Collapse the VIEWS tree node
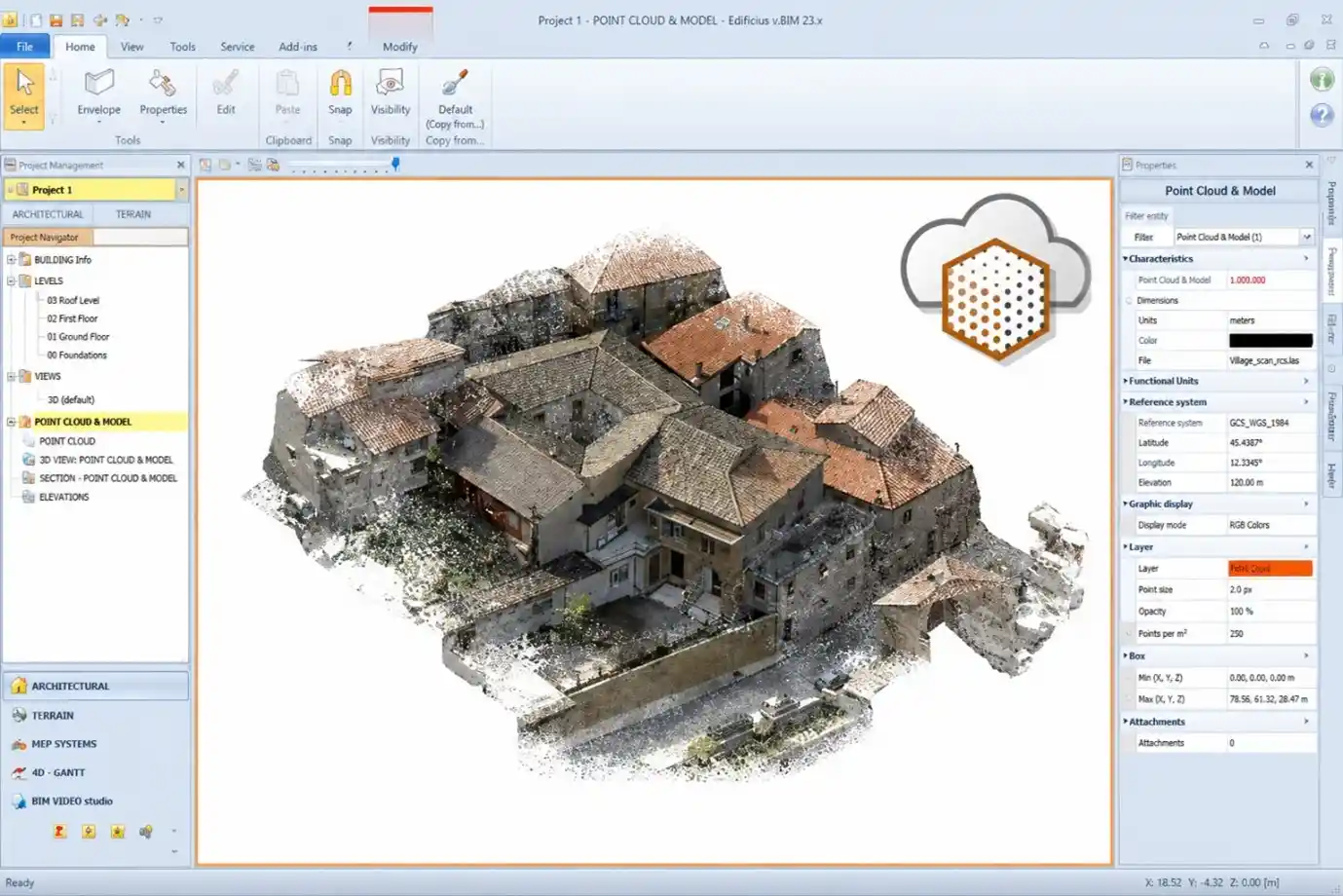This screenshot has height=896, width=1343. 11,376
